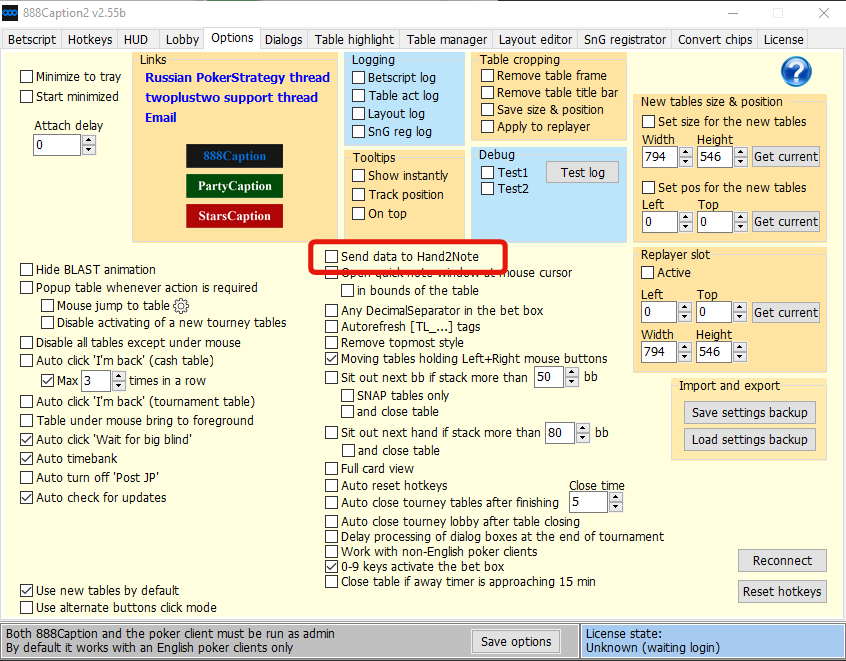Image resolution: width=846 pixels, height=661 pixels.
Task: Click the Reset hotkeys button
Action: tap(782, 592)
